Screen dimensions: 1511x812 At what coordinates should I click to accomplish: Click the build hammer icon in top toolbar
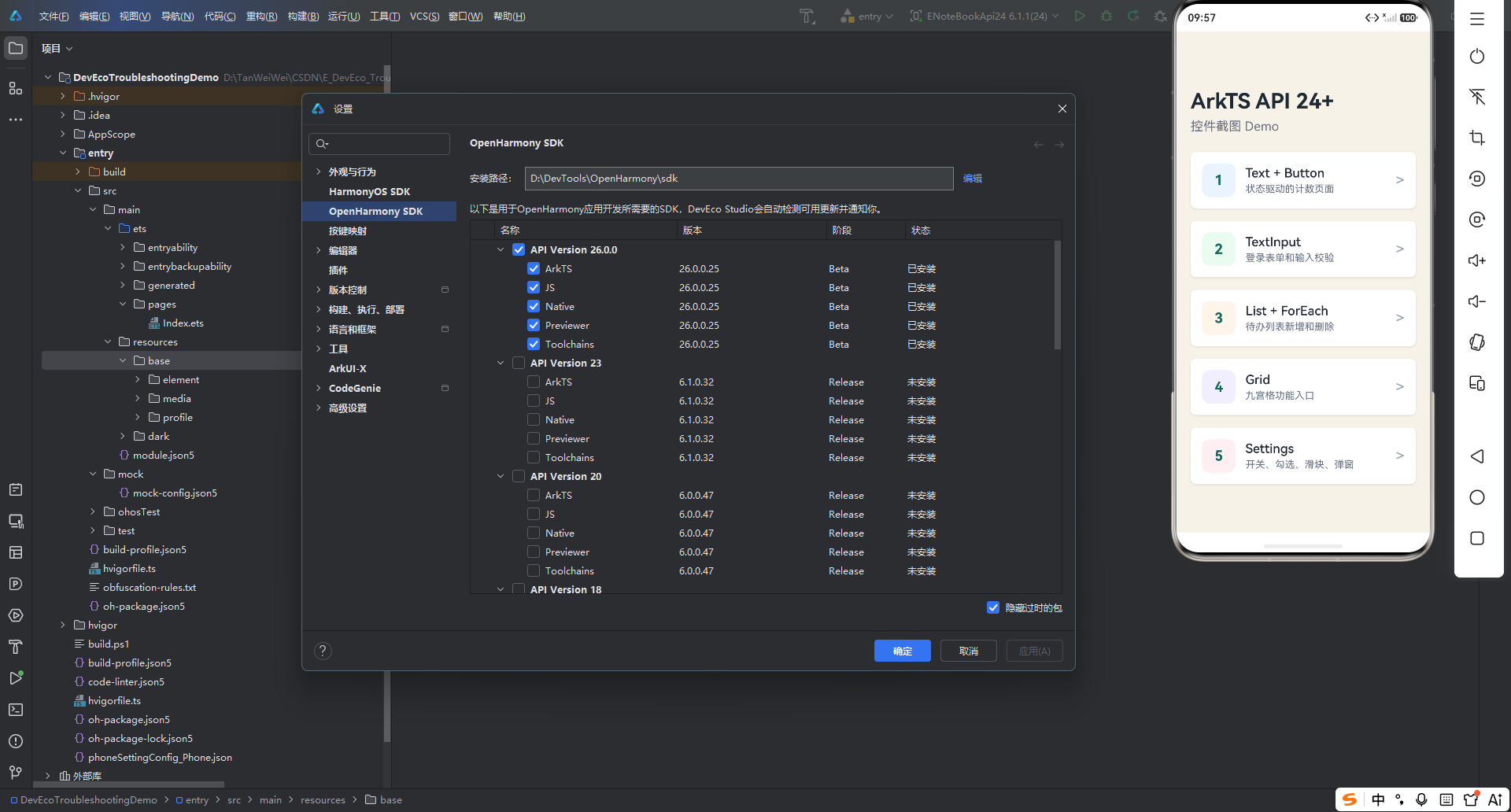[807, 16]
